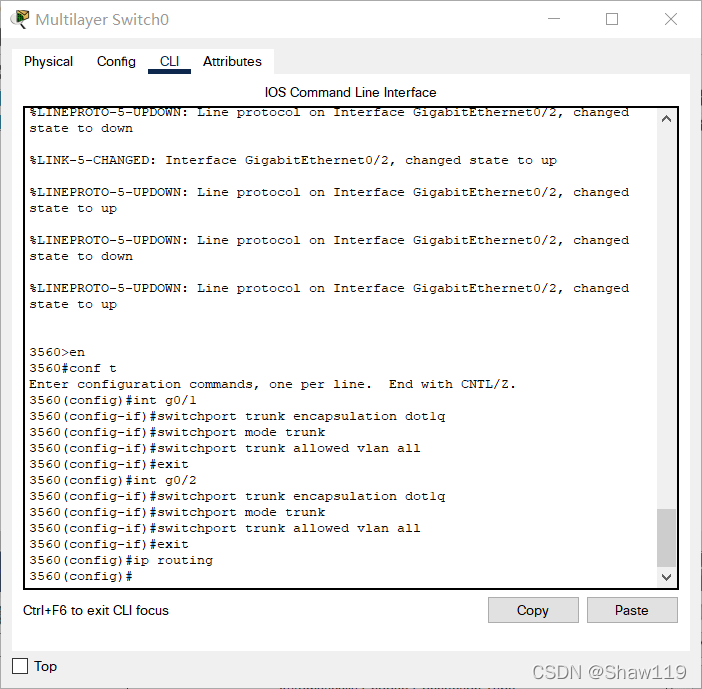Click the '3560(config)#ip routing' line
This screenshot has height=689, width=702.
(121, 560)
